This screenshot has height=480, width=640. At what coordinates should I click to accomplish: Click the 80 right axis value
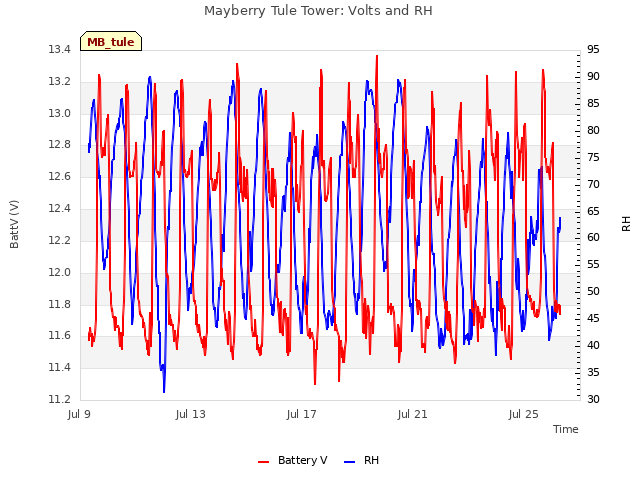pos(593,130)
